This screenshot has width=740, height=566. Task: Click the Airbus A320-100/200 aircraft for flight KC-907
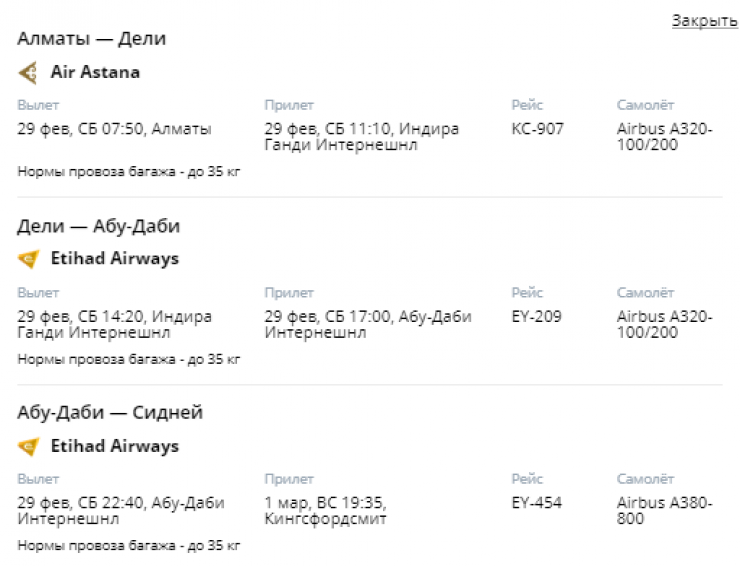pos(664,137)
